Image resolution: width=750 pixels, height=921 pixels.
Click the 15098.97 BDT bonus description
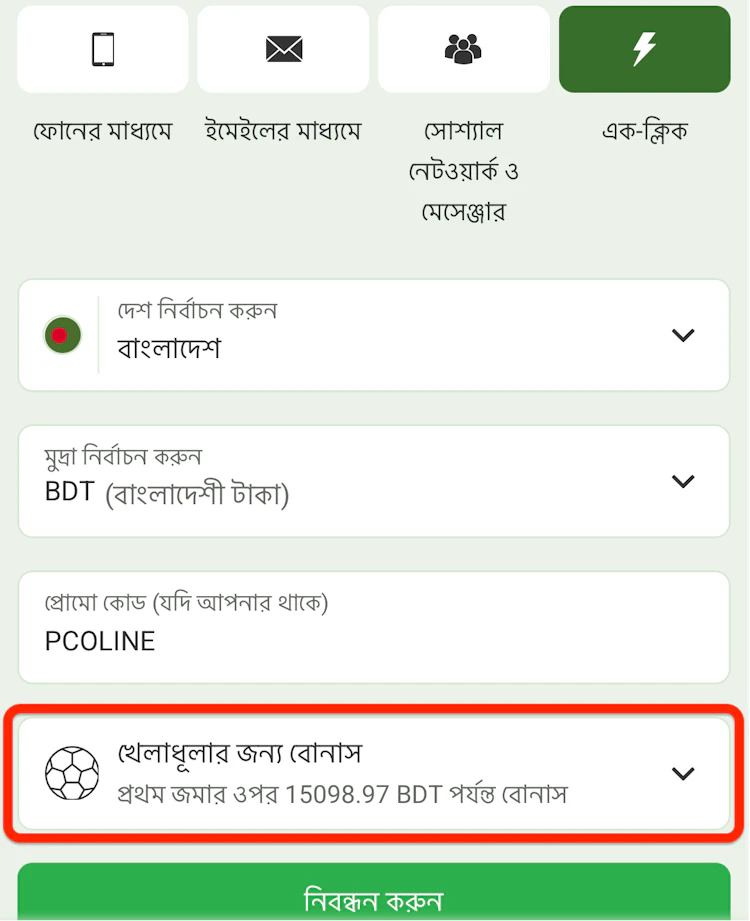342,795
